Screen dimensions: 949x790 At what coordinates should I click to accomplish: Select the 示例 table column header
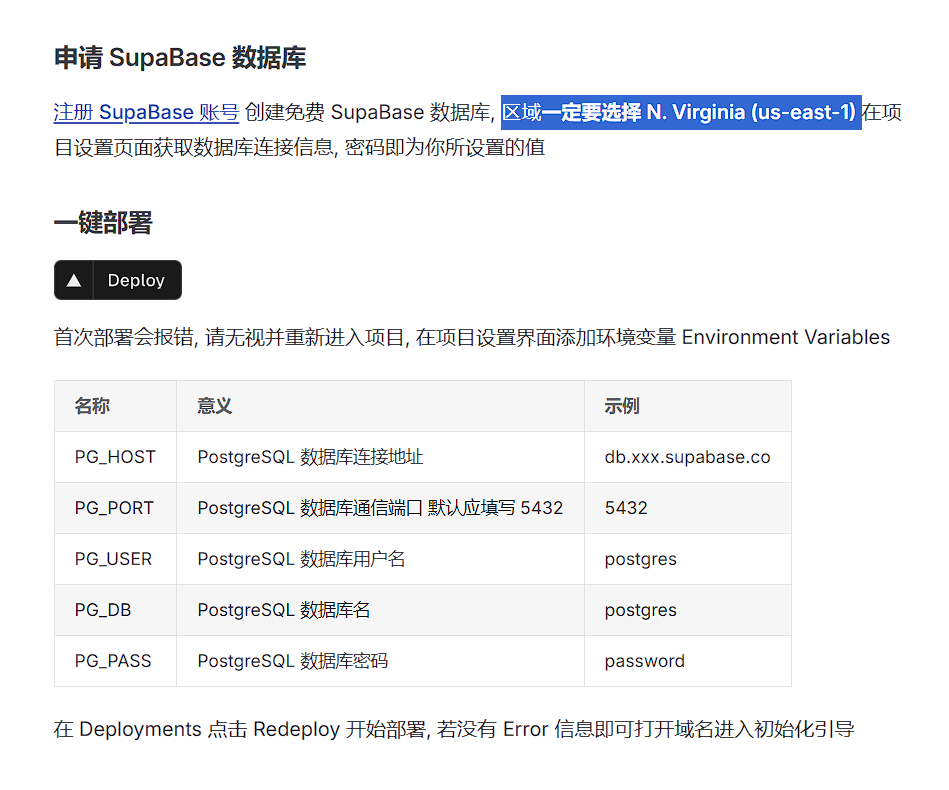tap(621, 406)
